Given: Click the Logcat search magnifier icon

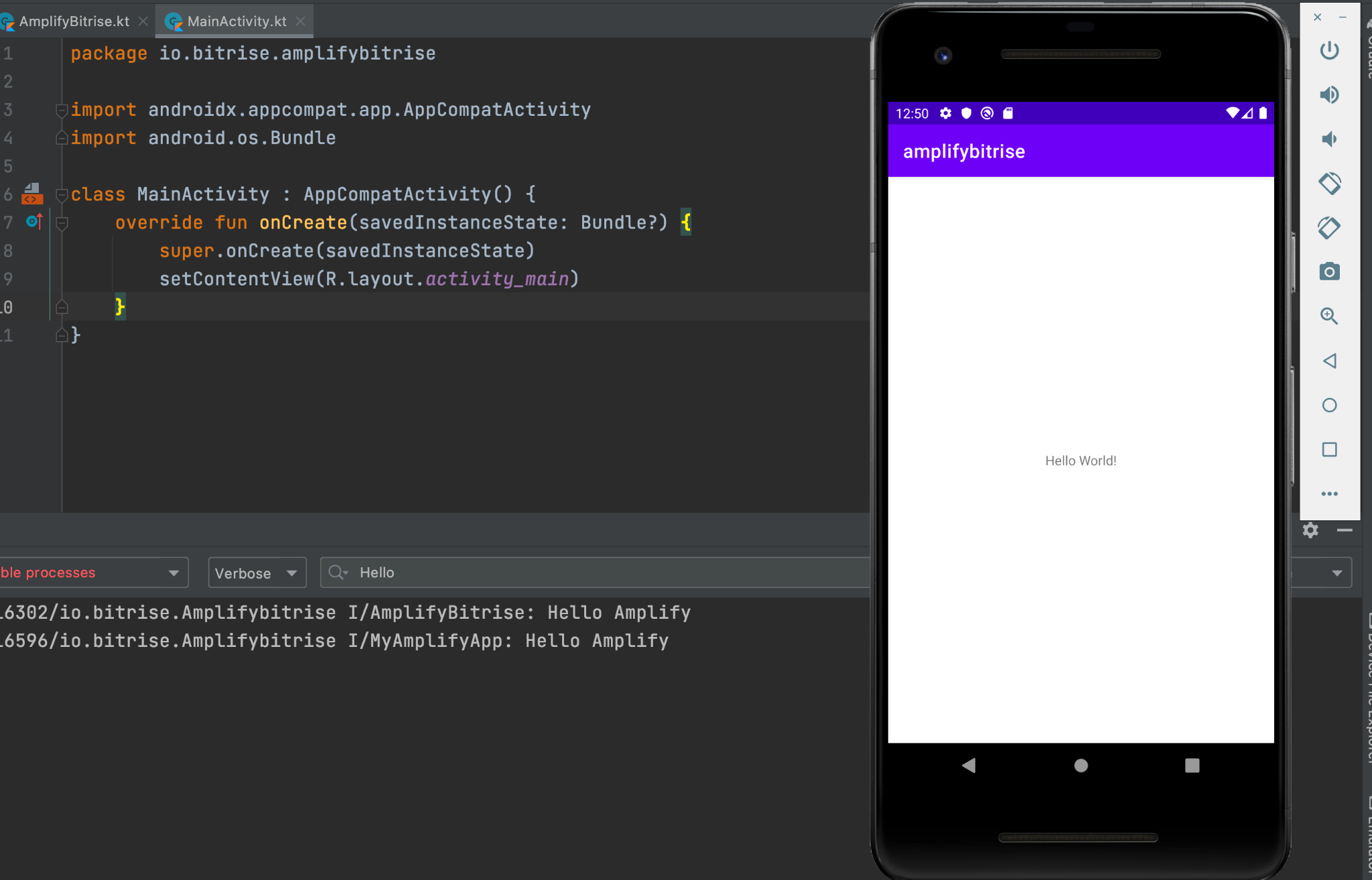Looking at the screenshot, I should point(338,573).
